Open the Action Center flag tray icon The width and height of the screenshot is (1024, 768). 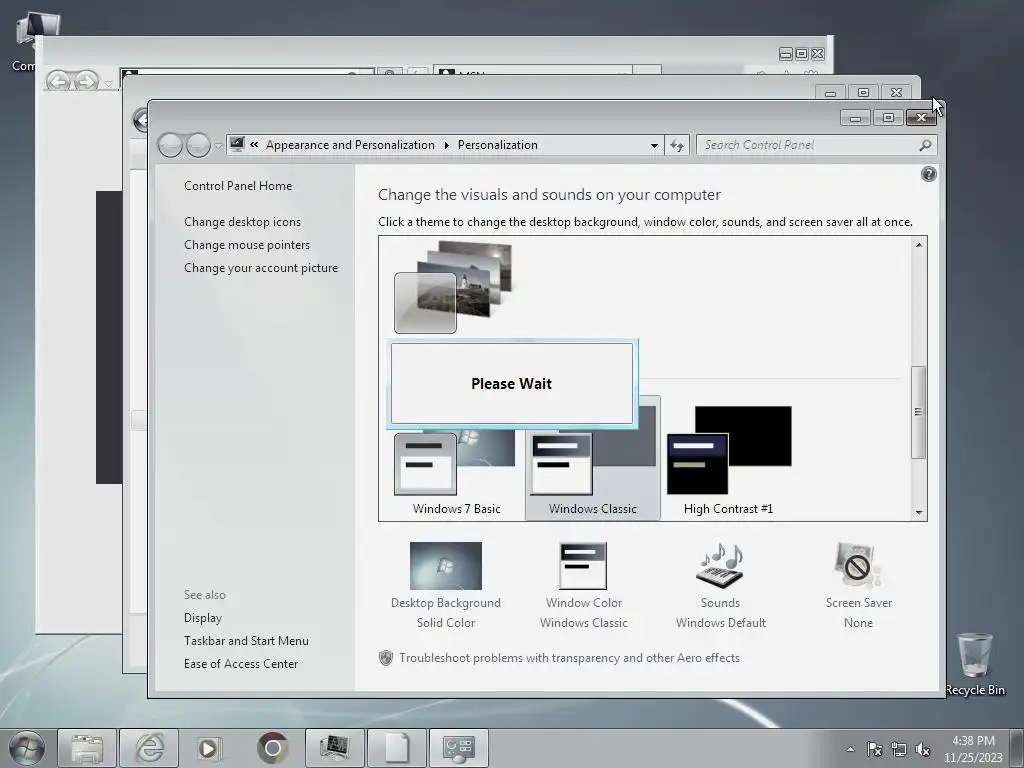point(874,749)
